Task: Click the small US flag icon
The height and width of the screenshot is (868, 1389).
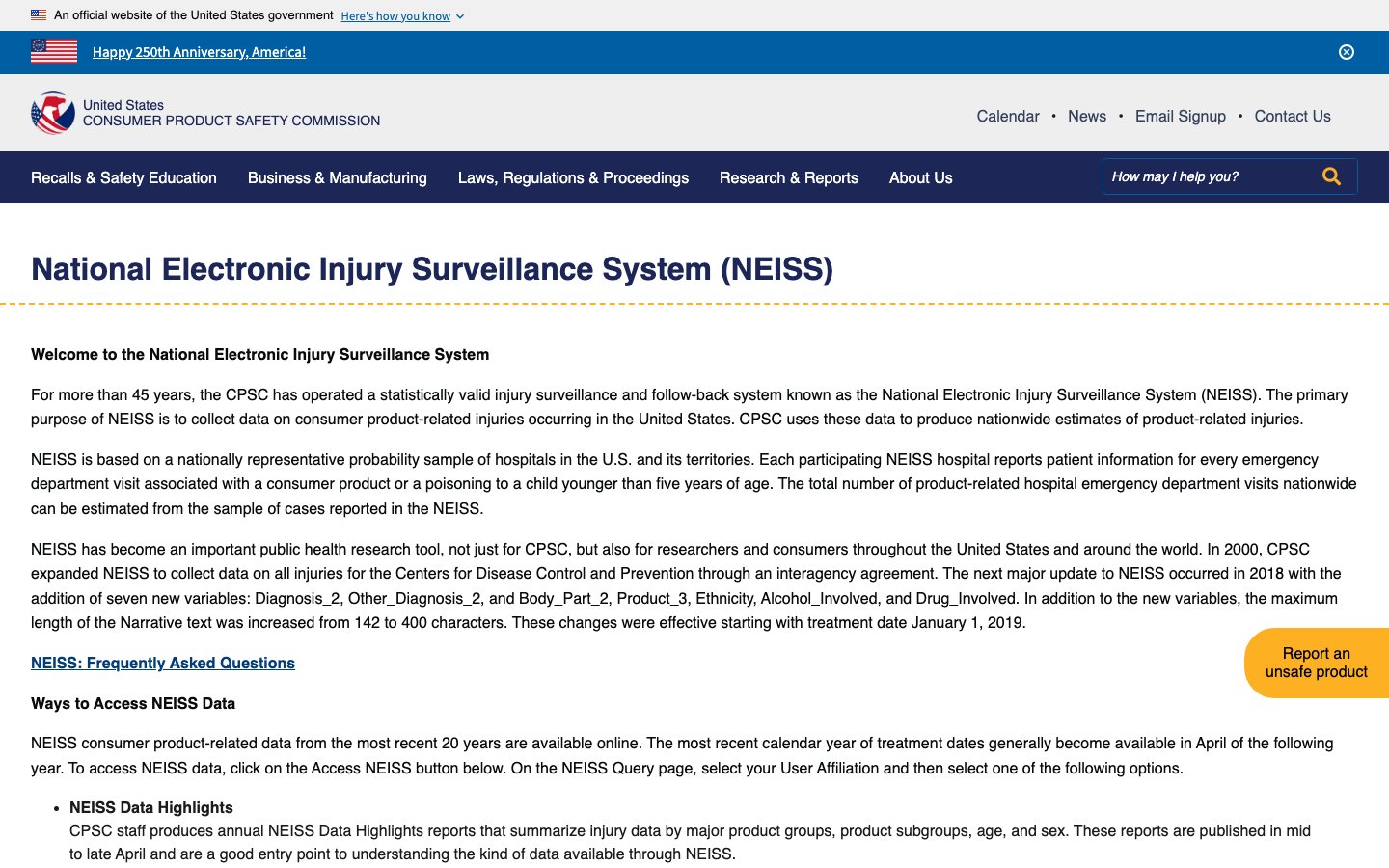Action: [x=39, y=15]
